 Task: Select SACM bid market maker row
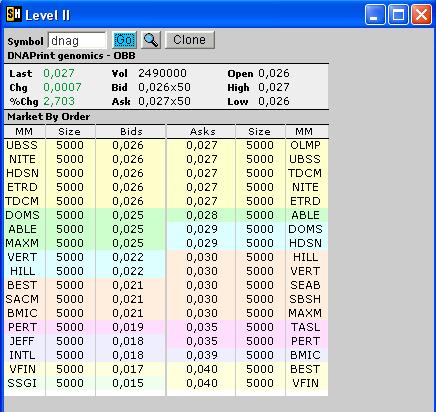[22, 299]
